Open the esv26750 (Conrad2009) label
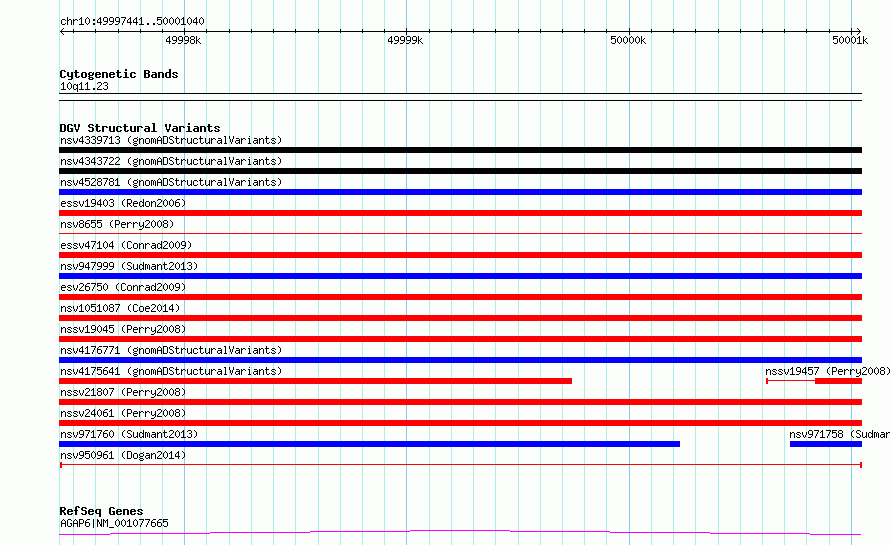 point(123,287)
